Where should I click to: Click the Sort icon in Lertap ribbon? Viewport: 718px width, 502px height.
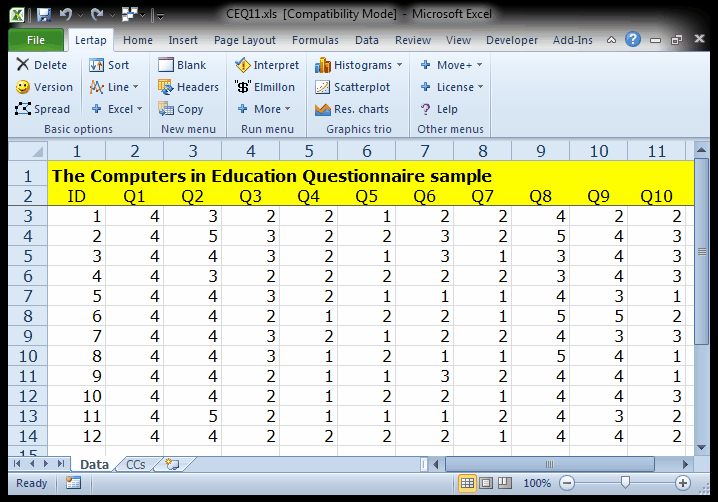click(97, 65)
